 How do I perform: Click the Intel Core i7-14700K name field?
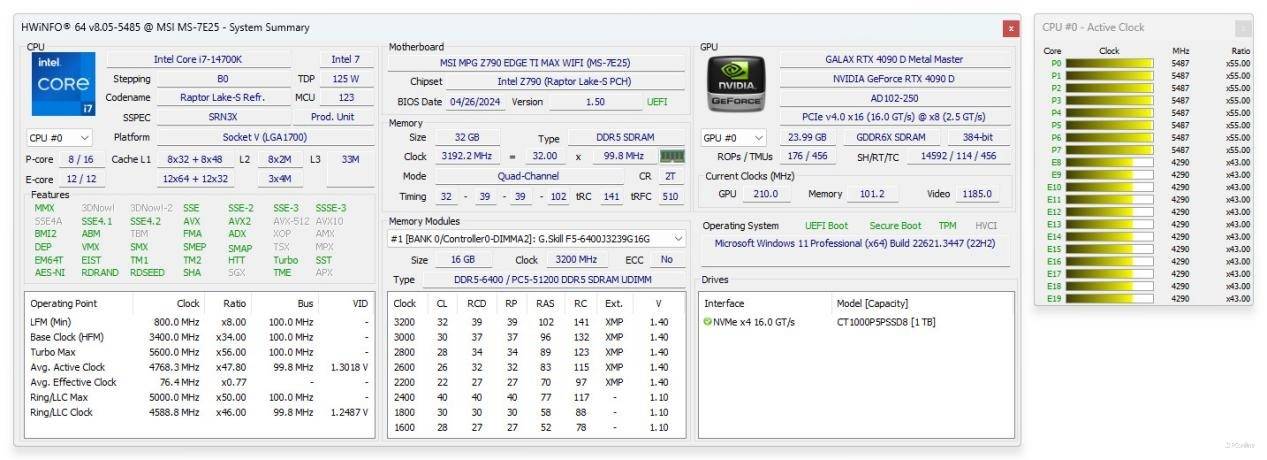point(204,60)
